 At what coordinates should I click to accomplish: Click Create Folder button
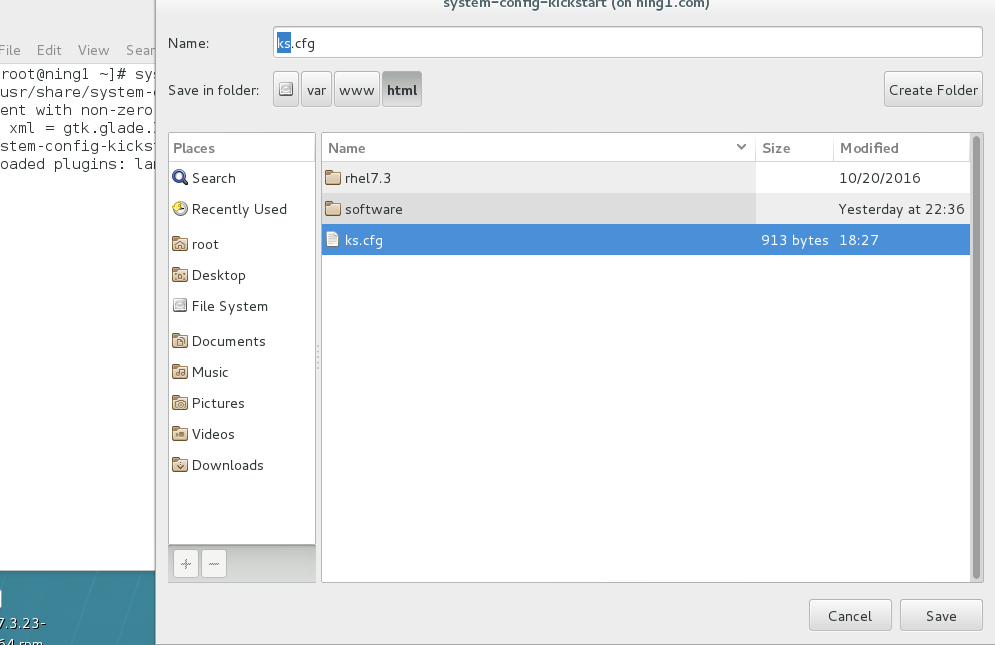[933, 90]
